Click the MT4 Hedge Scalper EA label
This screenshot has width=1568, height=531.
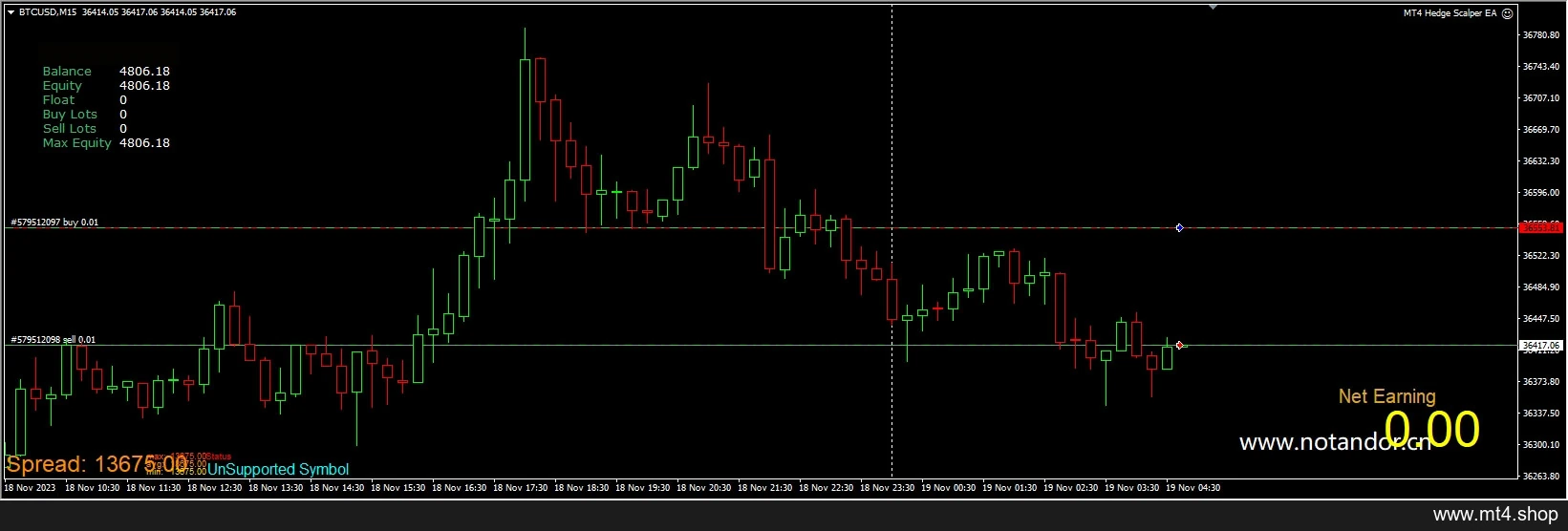tap(1450, 13)
